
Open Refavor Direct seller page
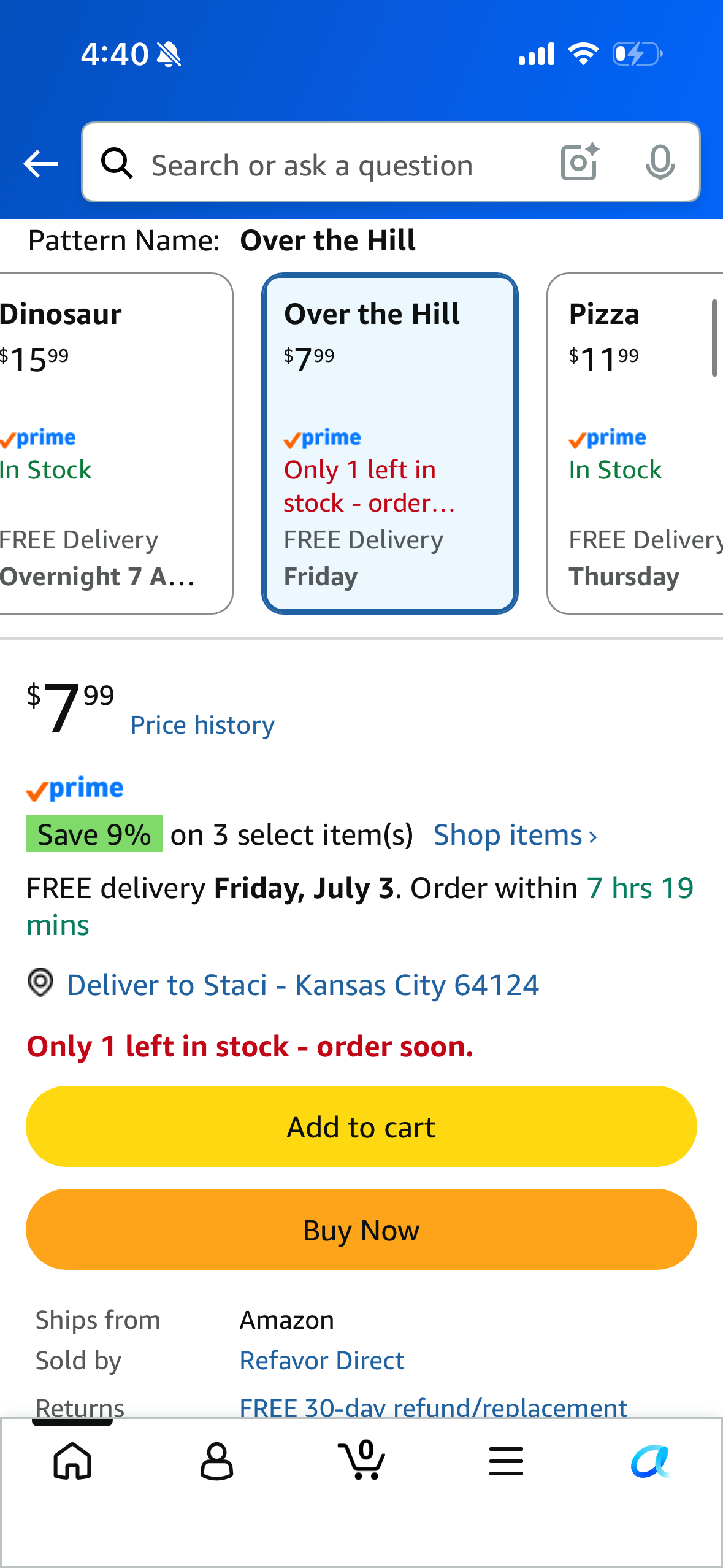[x=322, y=1361]
